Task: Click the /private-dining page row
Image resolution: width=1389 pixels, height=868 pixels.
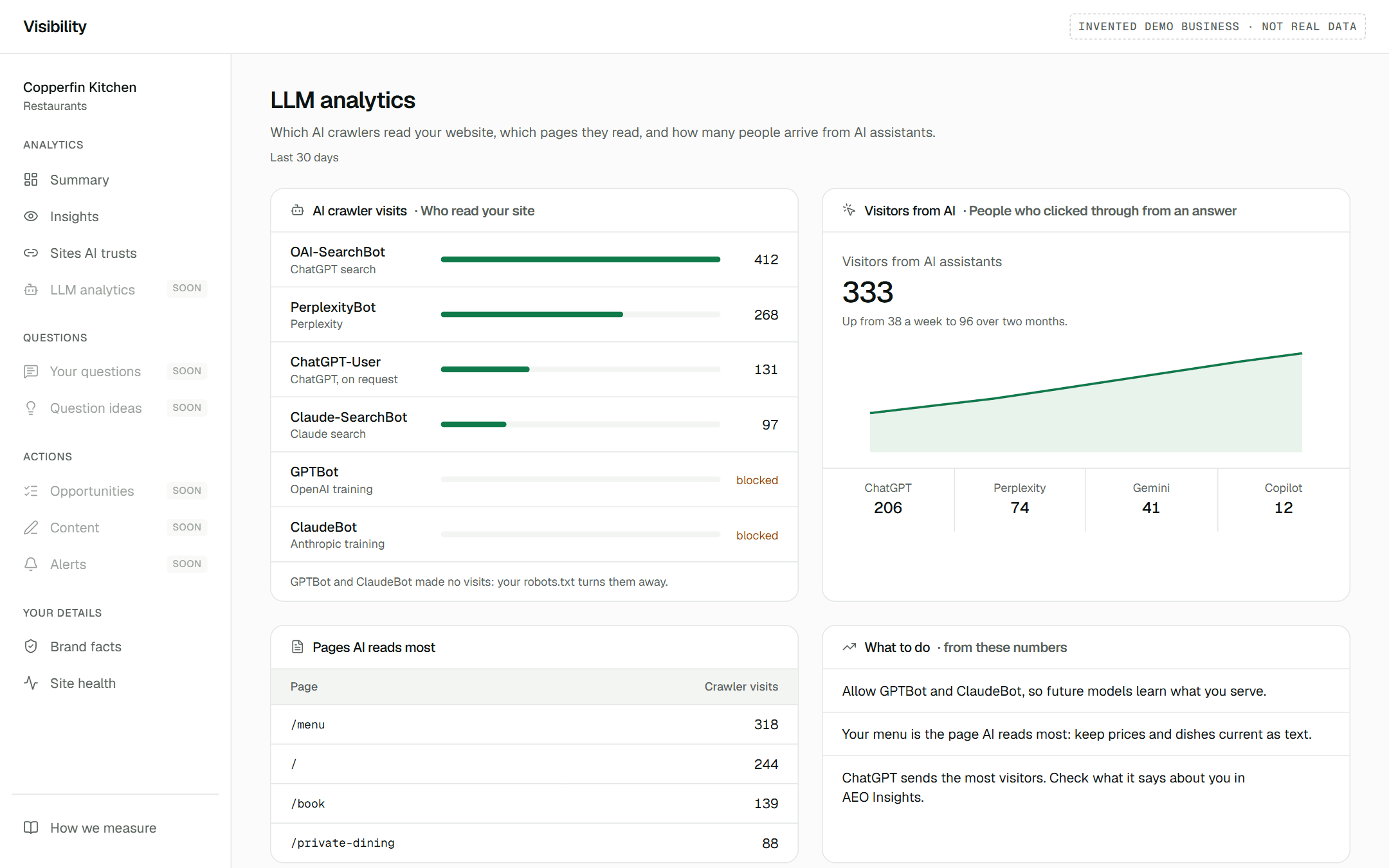Action: click(x=534, y=843)
